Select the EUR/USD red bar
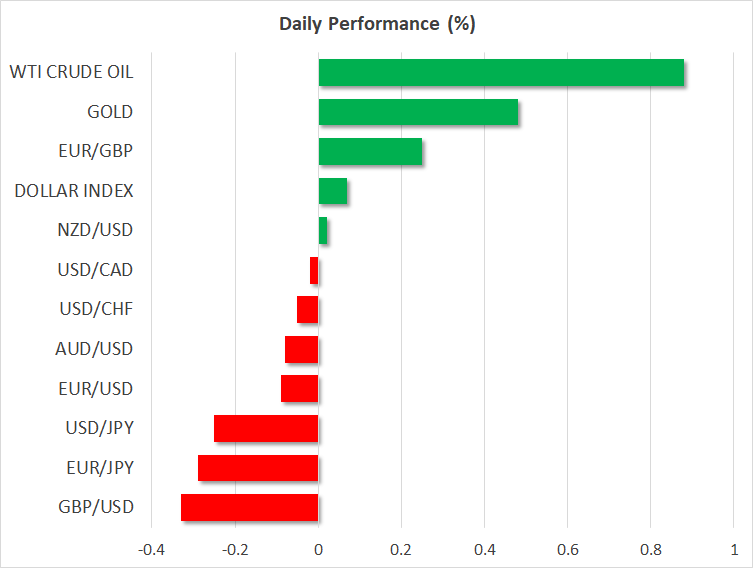The height and width of the screenshot is (568, 753). click(x=300, y=389)
